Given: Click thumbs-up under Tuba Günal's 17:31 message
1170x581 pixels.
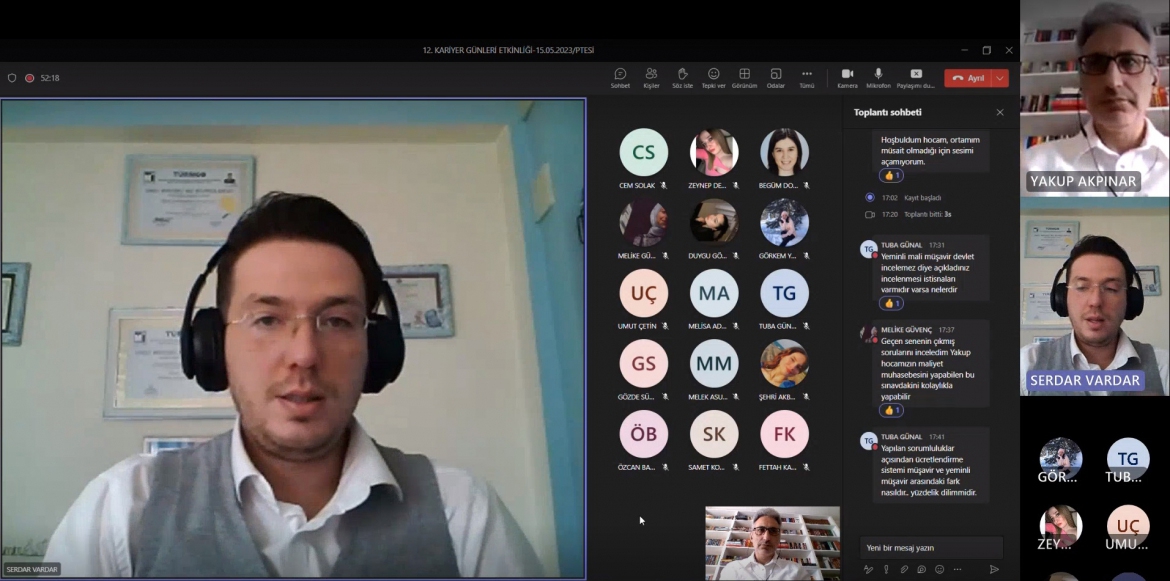Looking at the screenshot, I should 891,303.
